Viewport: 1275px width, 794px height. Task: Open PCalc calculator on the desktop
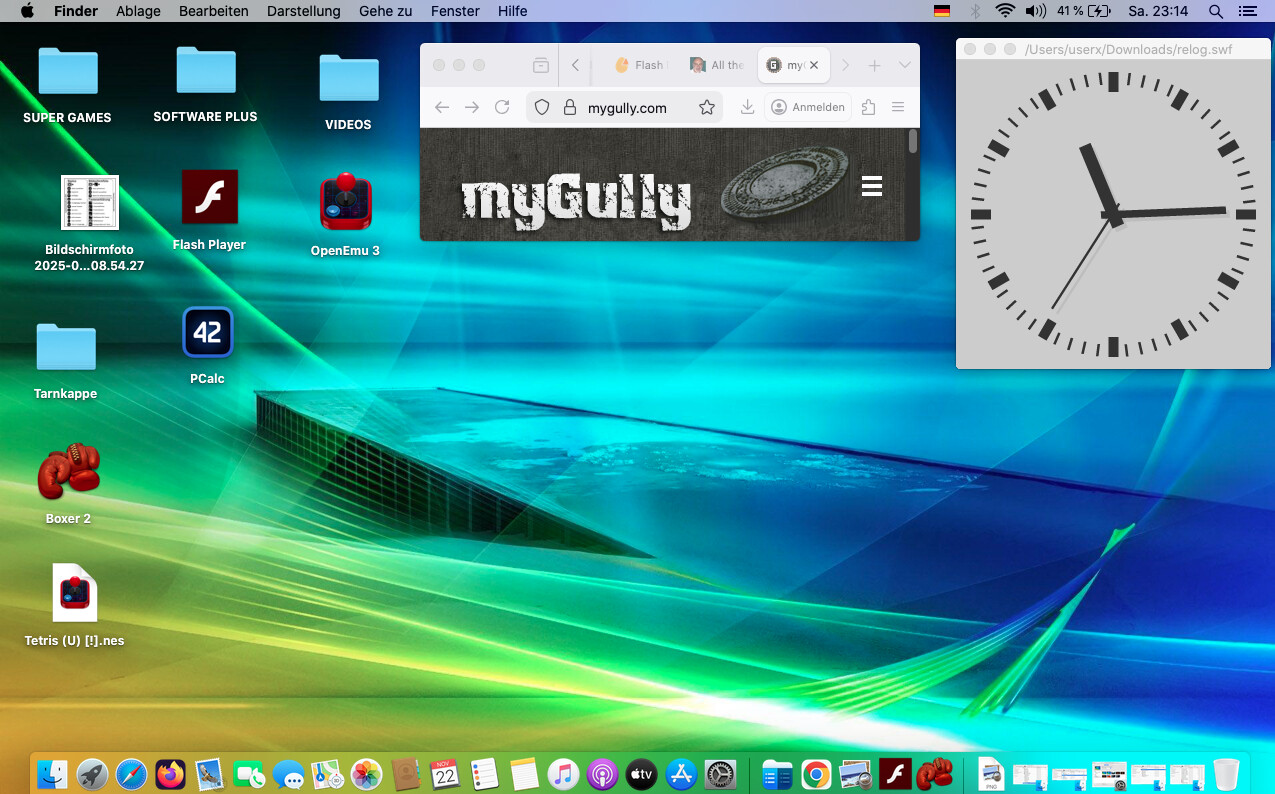point(208,332)
